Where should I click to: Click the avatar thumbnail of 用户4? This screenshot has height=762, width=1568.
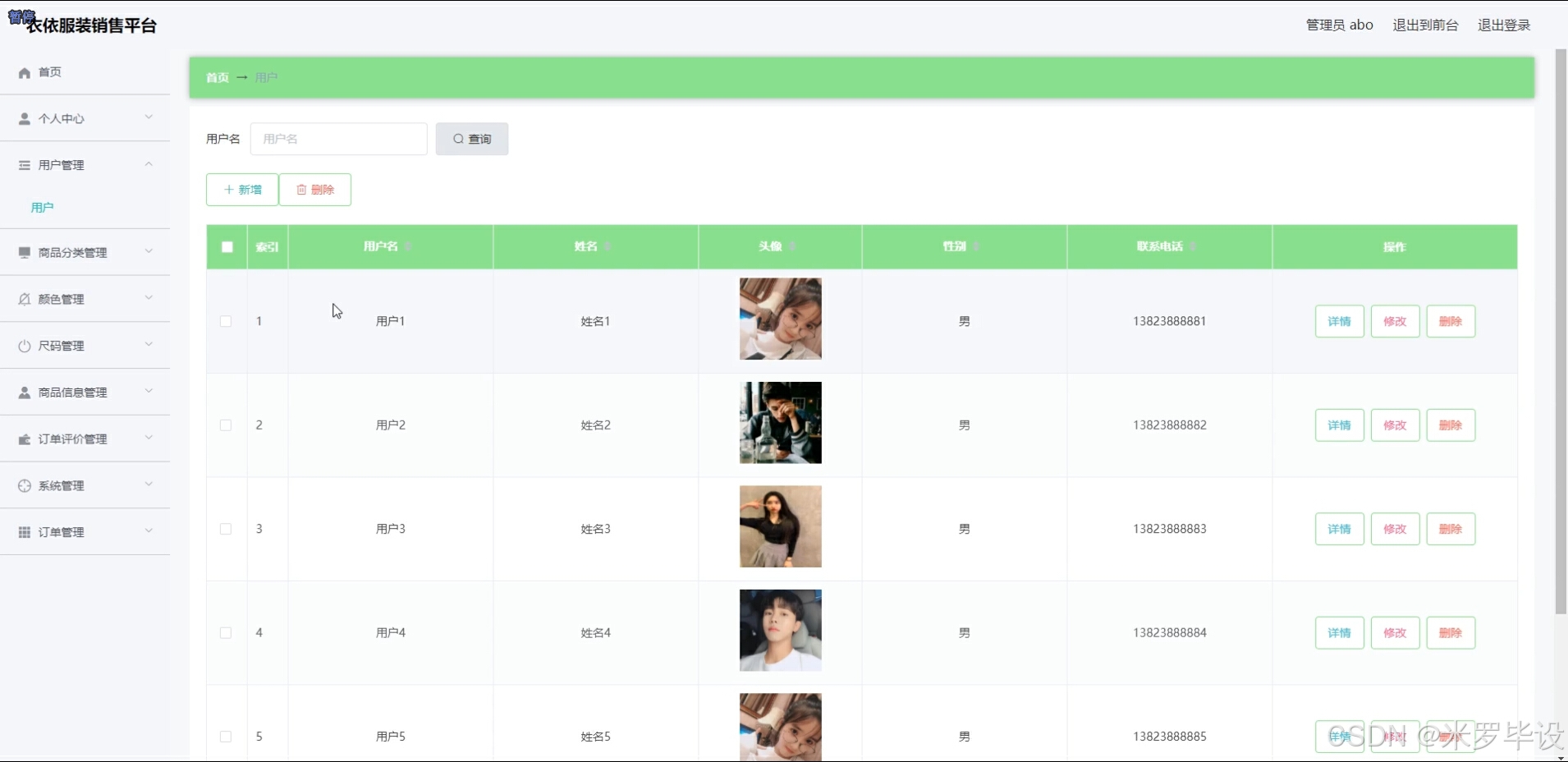781,631
